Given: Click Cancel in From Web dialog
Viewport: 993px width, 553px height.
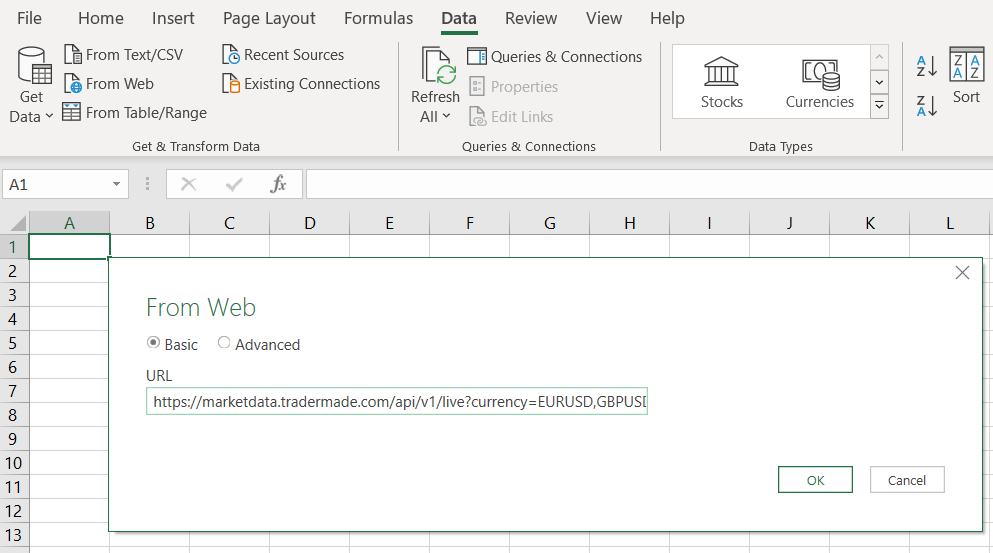Looking at the screenshot, I should point(907,480).
